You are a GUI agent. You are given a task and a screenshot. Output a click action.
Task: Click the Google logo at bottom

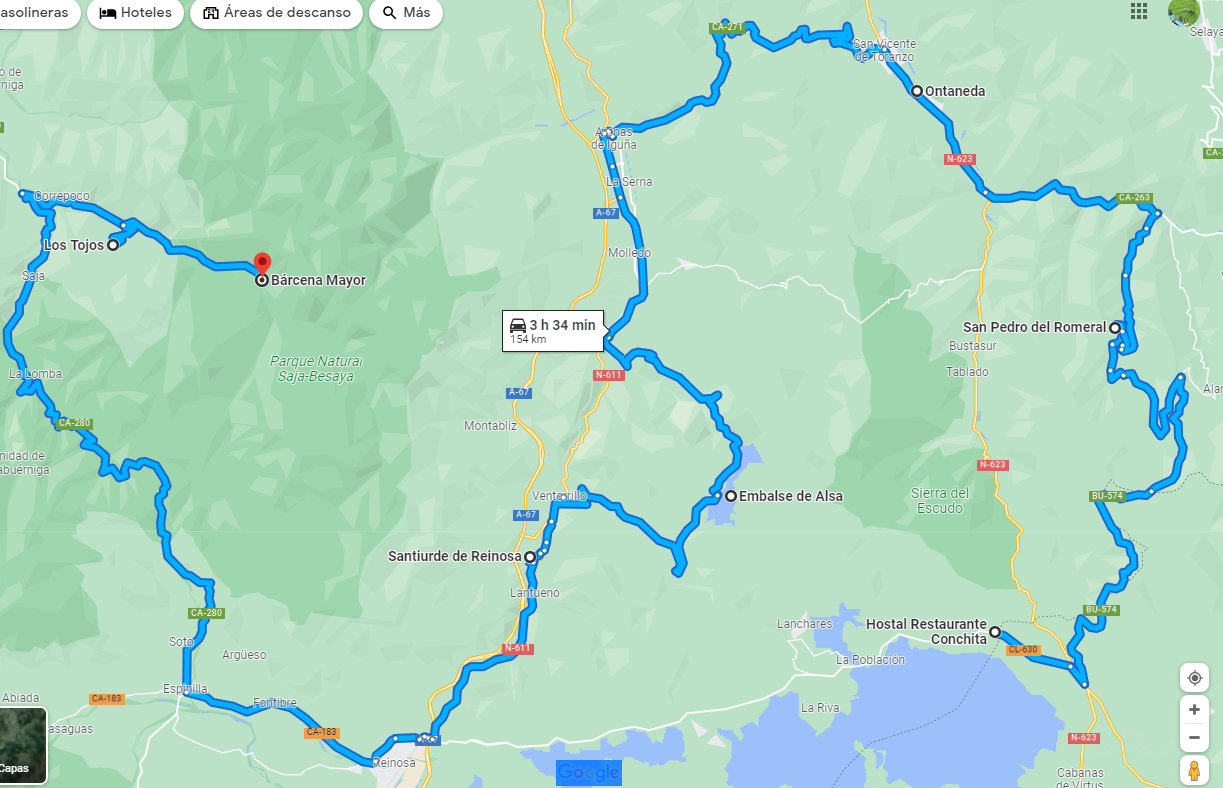click(x=589, y=772)
